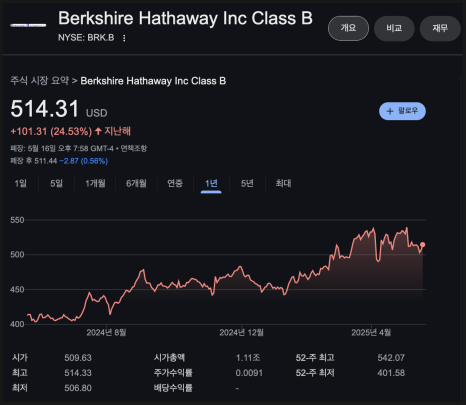Click the 주가수익률 value 0.0091
466x405 pixels.
click(249, 373)
